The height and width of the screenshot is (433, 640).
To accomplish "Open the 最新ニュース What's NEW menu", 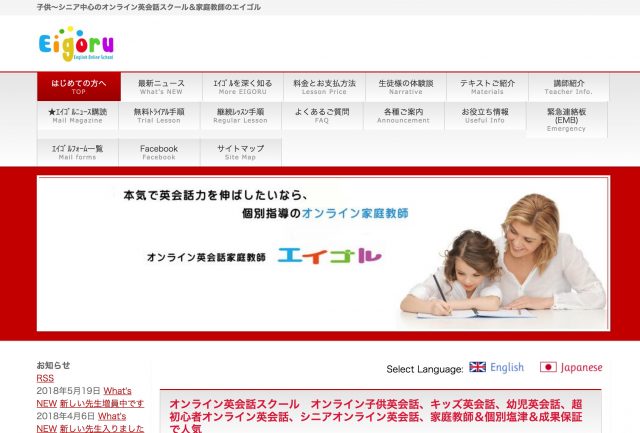I will 161,87.
